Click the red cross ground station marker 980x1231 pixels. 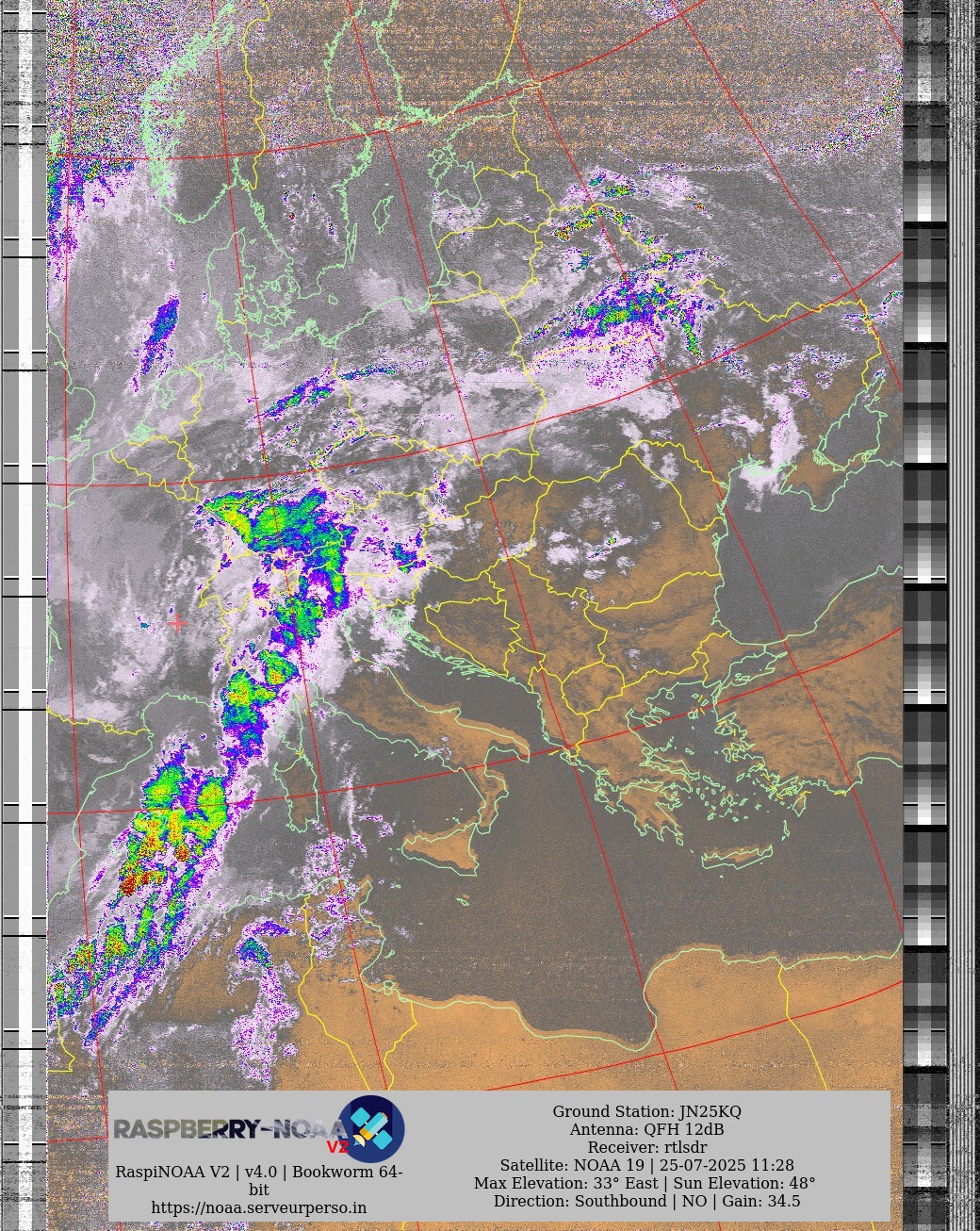click(x=177, y=623)
